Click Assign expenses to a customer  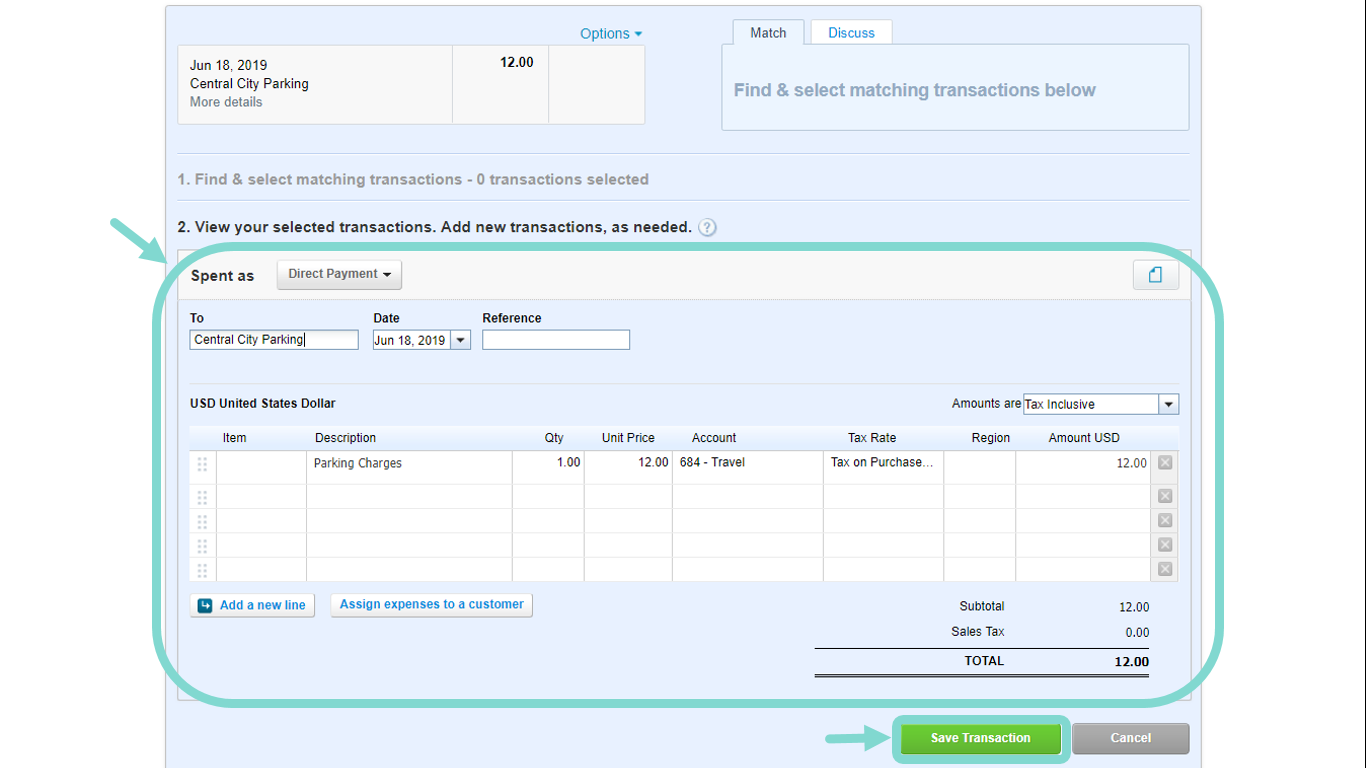click(x=431, y=604)
